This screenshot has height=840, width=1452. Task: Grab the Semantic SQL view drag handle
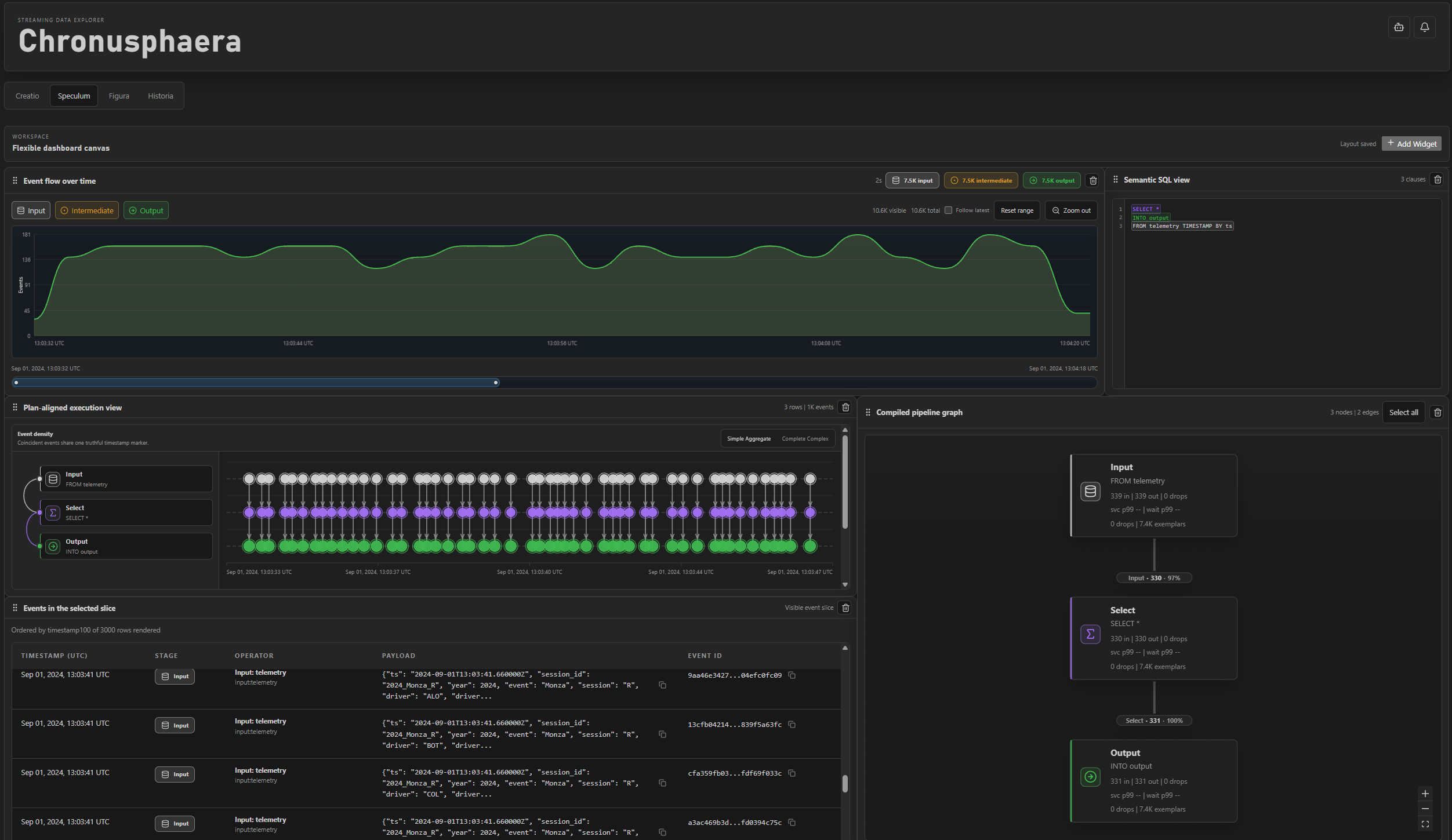pos(1116,180)
